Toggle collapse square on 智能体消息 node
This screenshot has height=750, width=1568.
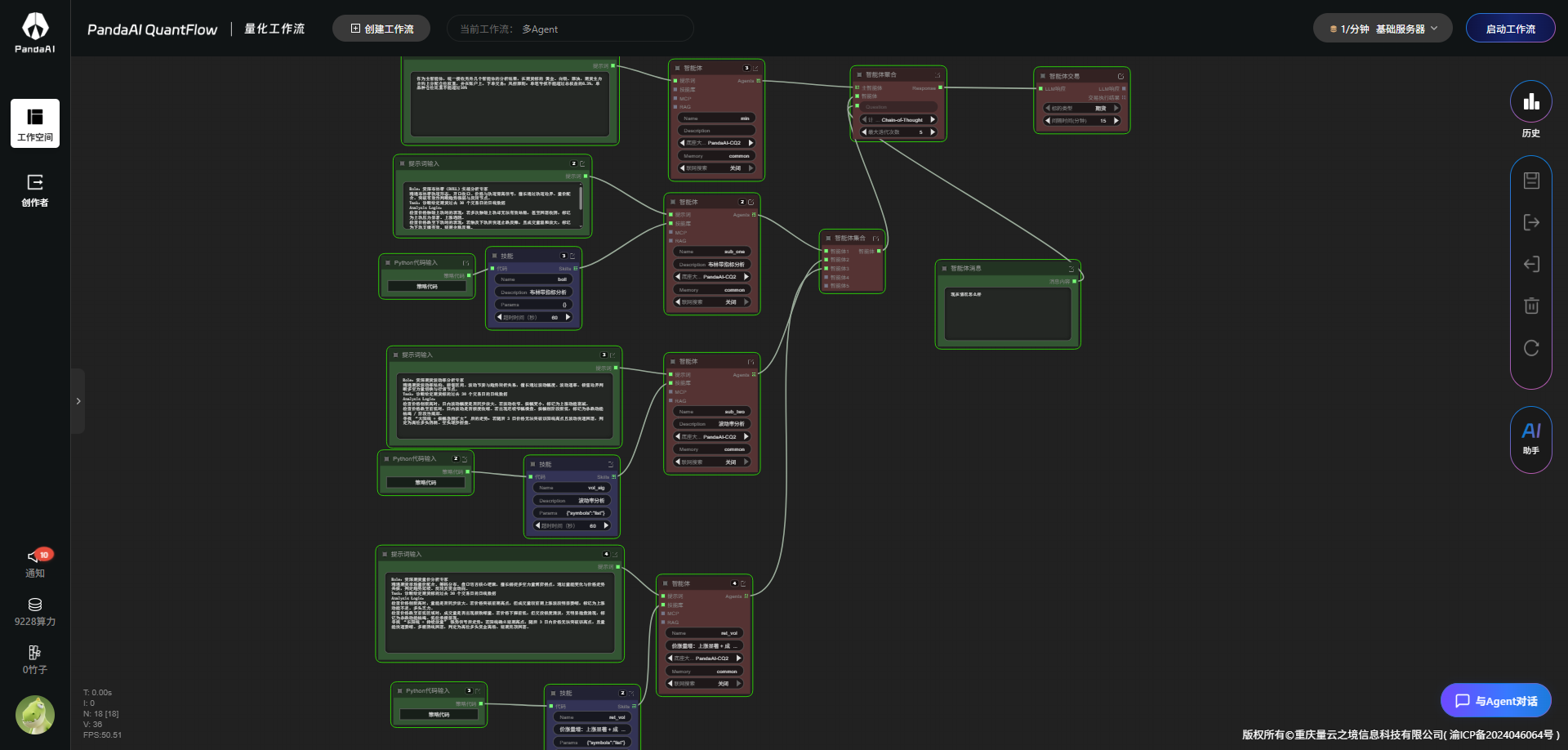944,268
